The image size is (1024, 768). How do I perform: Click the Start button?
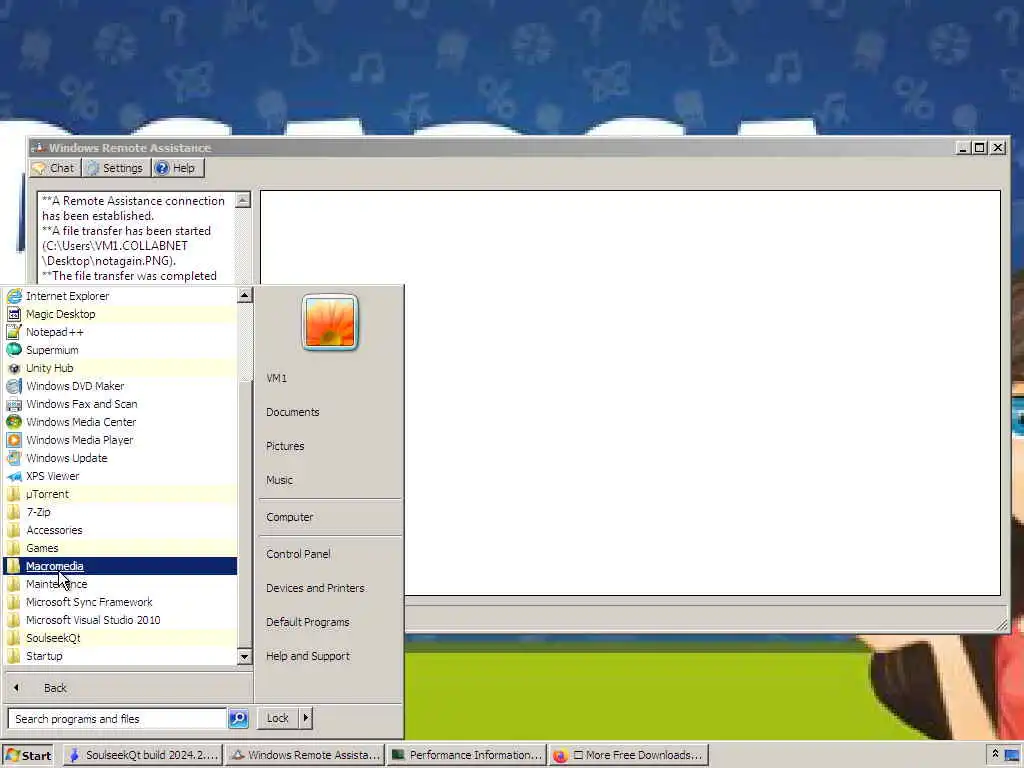click(28, 755)
